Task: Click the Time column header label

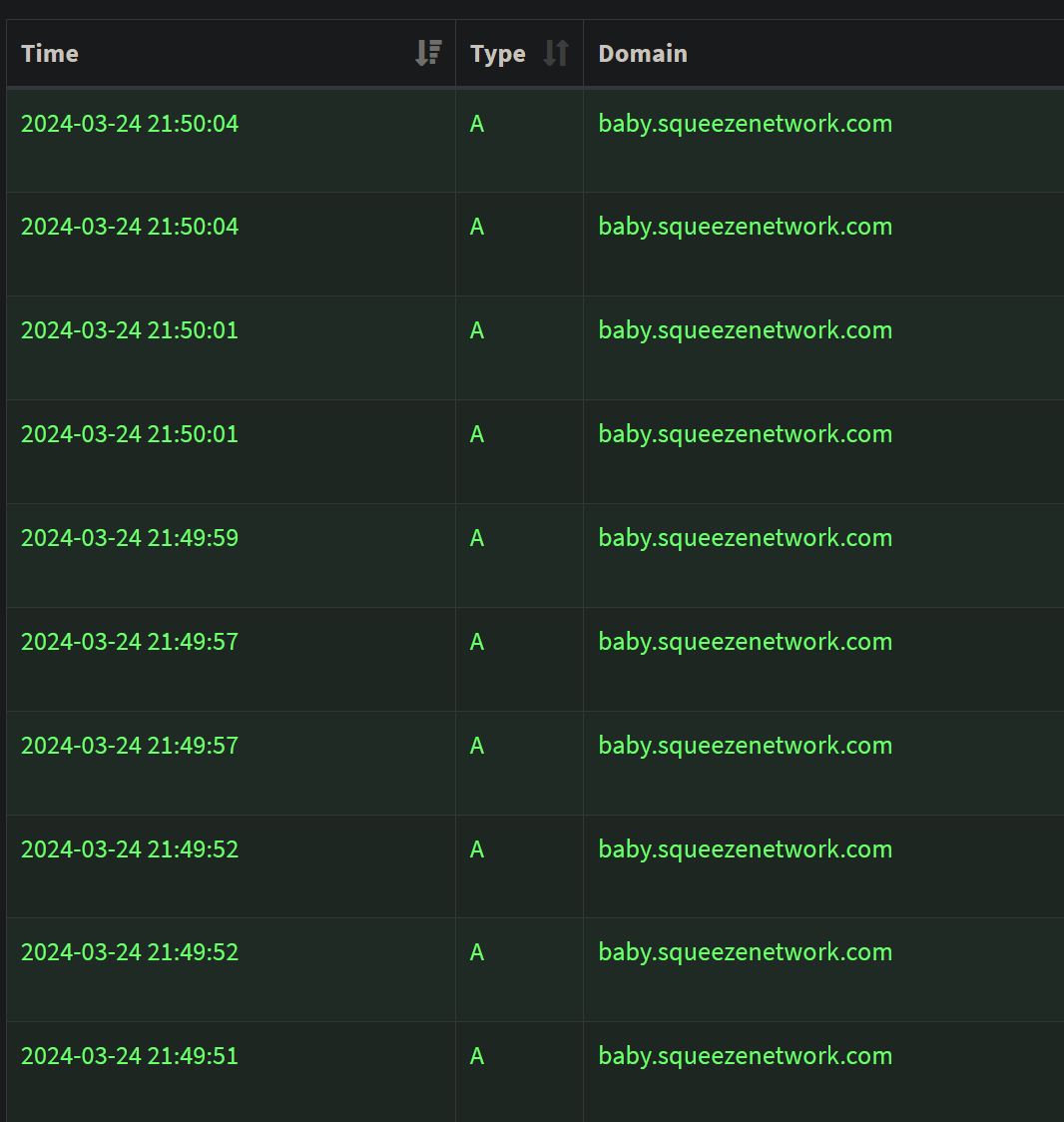Action: pyautogui.click(x=50, y=54)
